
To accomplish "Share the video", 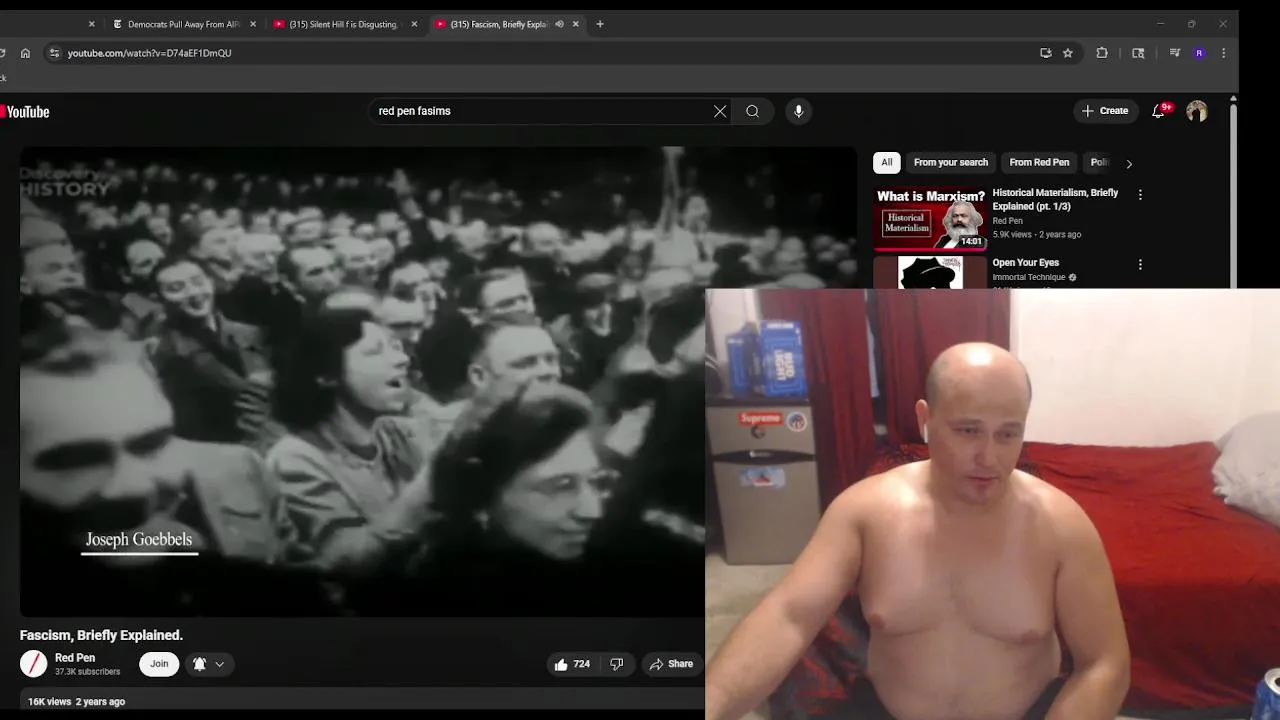I will (x=671, y=664).
